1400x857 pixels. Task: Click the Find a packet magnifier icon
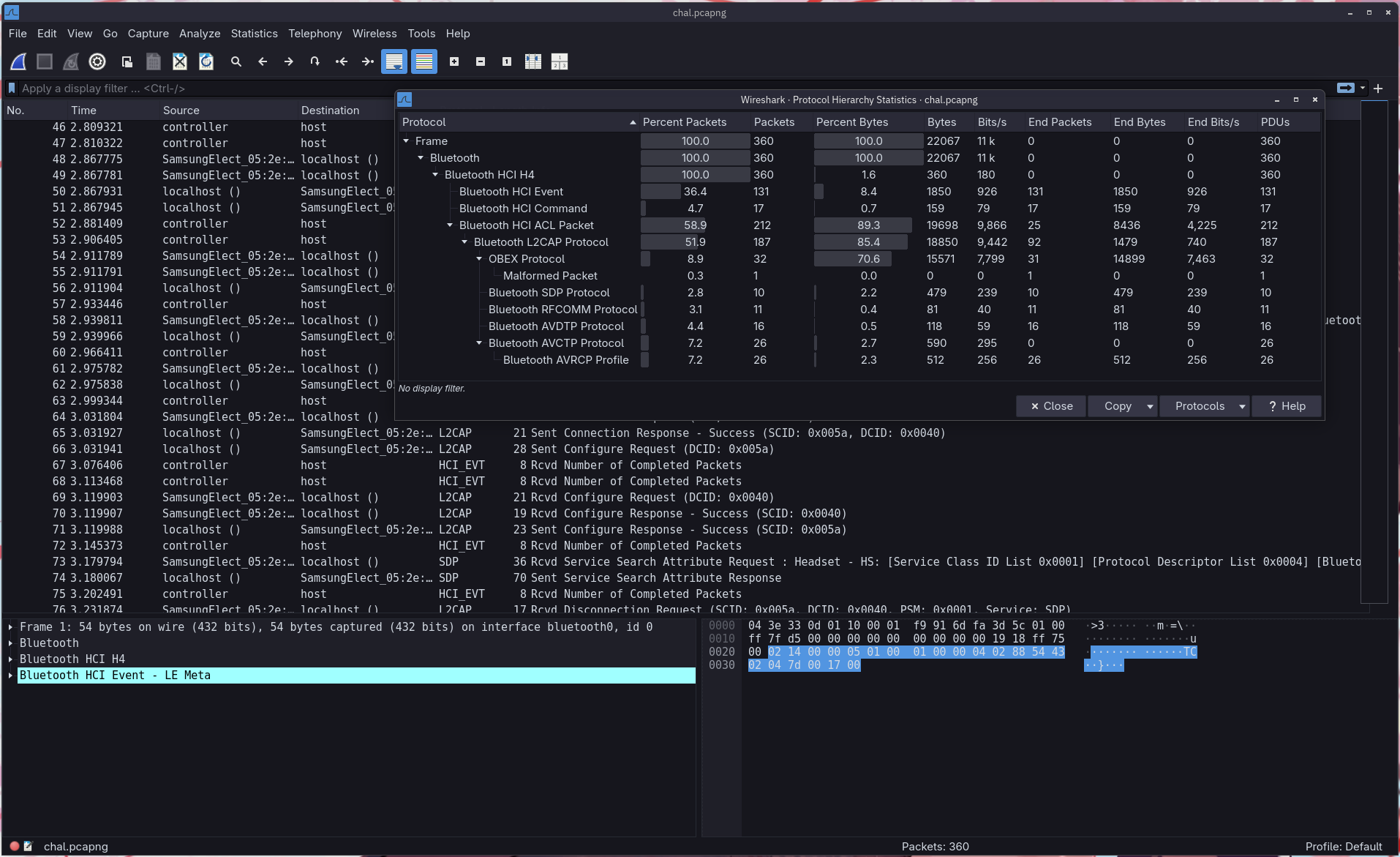tap(236, 62)
